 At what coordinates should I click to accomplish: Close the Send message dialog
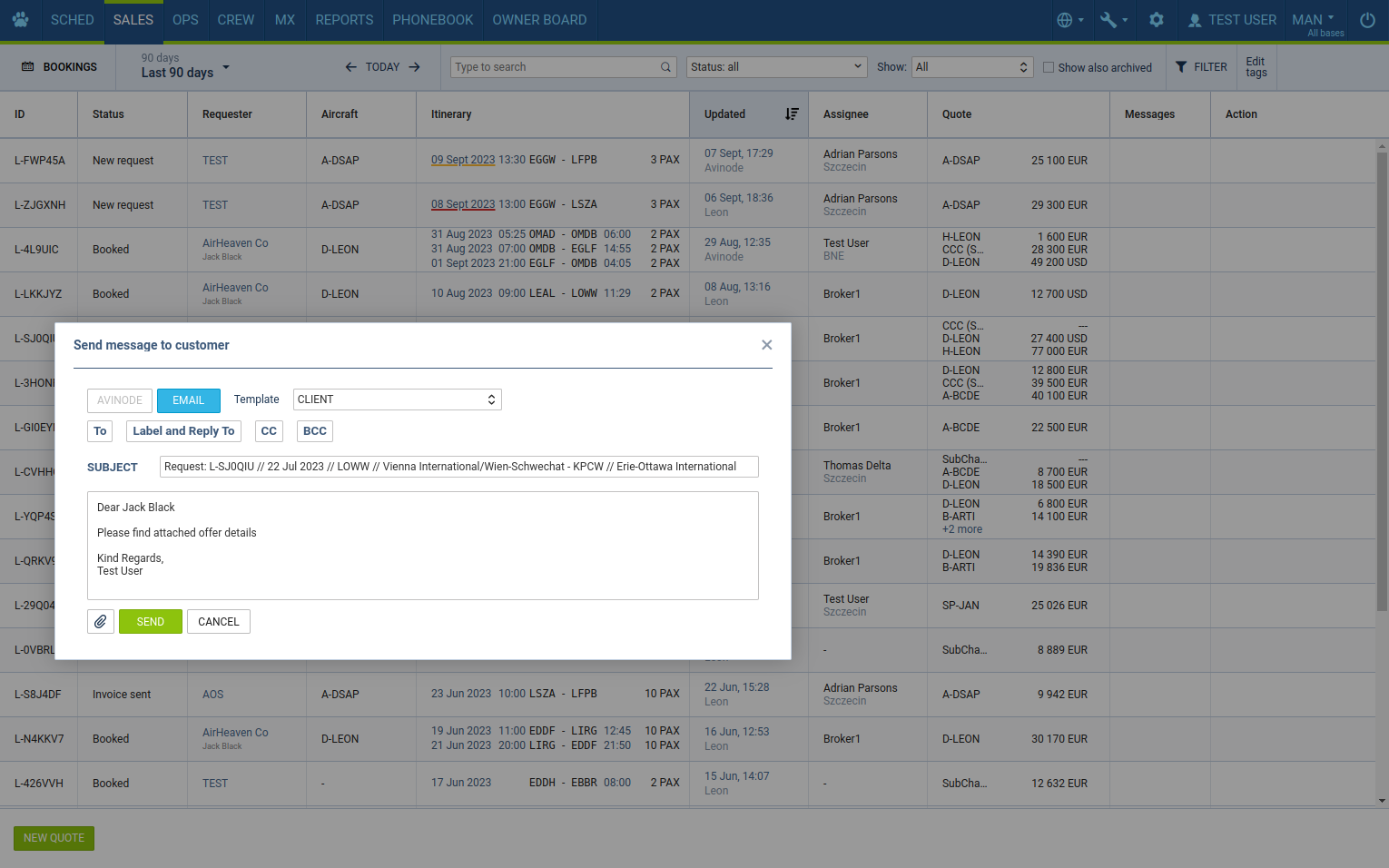(x=766, y=345)
